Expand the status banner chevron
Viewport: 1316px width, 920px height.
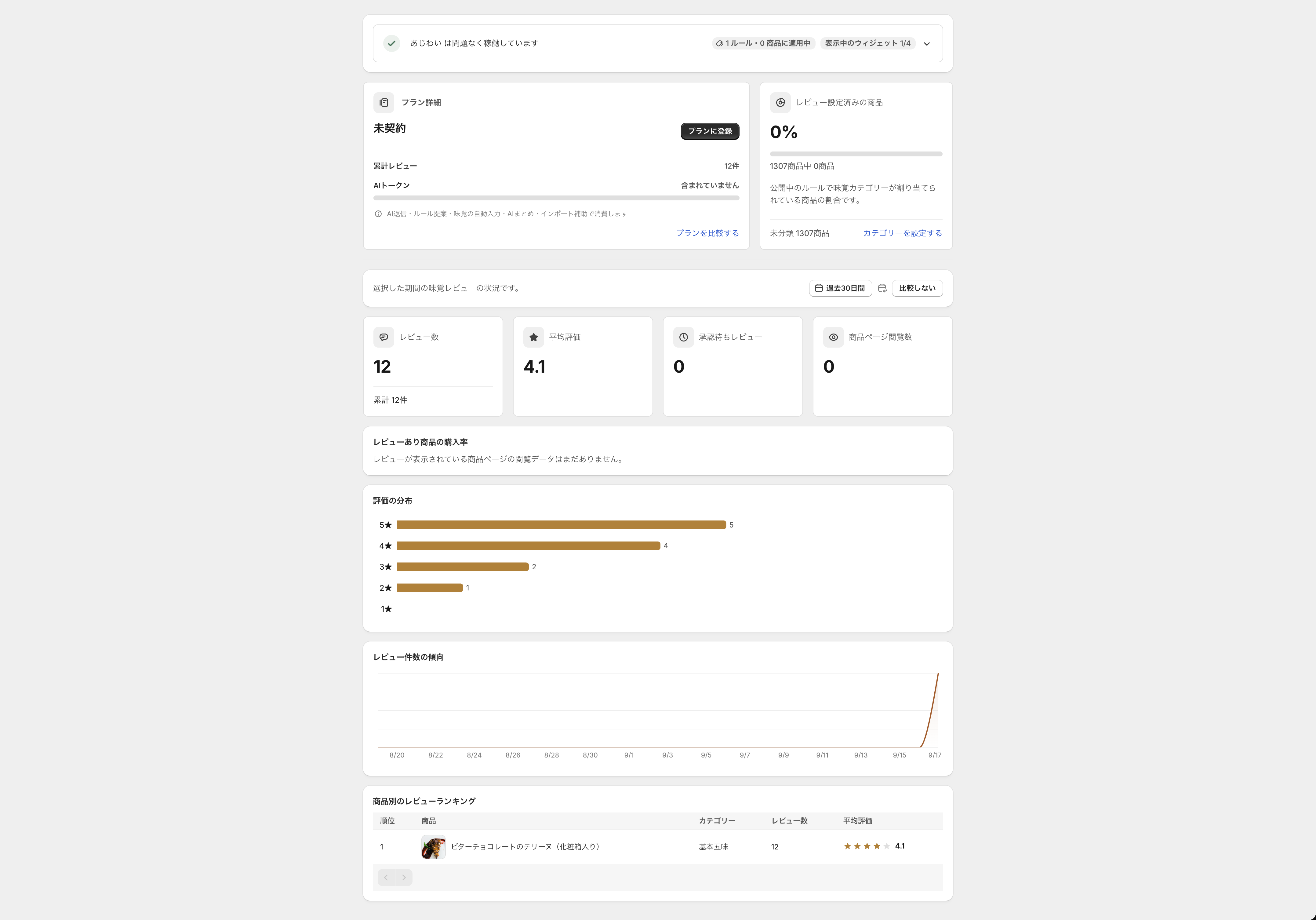coord(927,44)
